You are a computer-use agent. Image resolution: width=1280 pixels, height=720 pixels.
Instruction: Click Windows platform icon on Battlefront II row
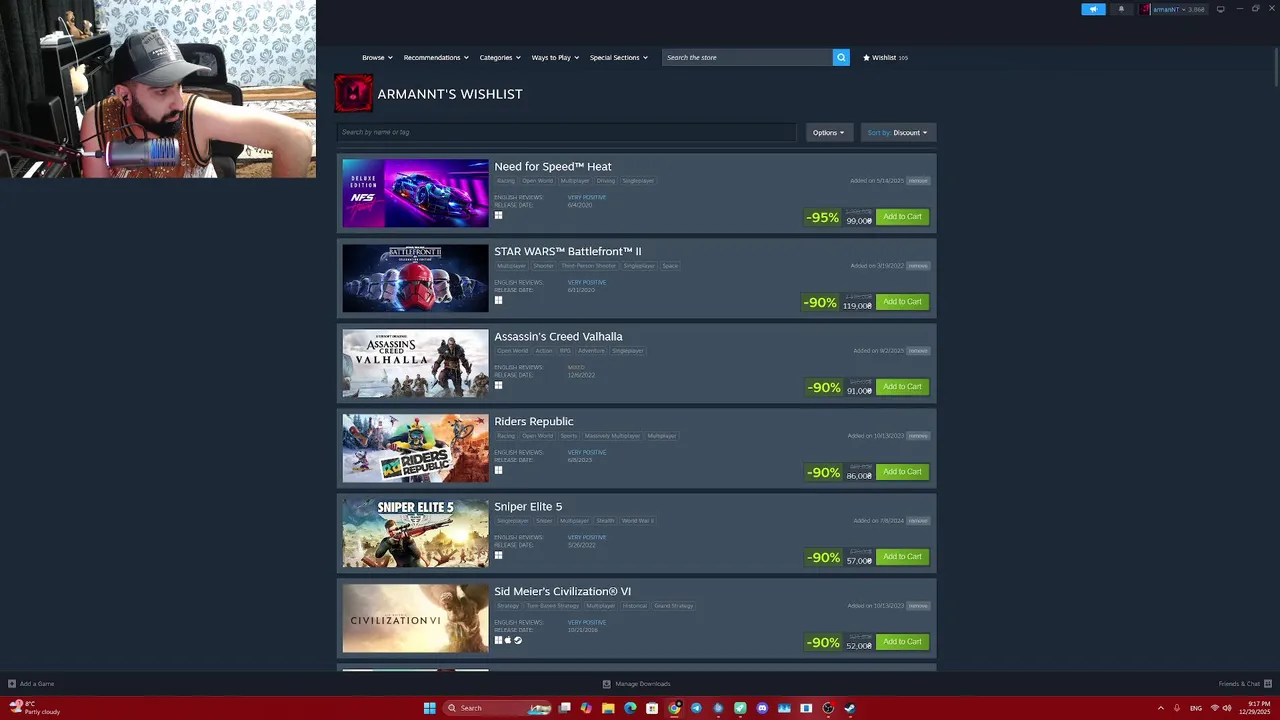[498, 300]
